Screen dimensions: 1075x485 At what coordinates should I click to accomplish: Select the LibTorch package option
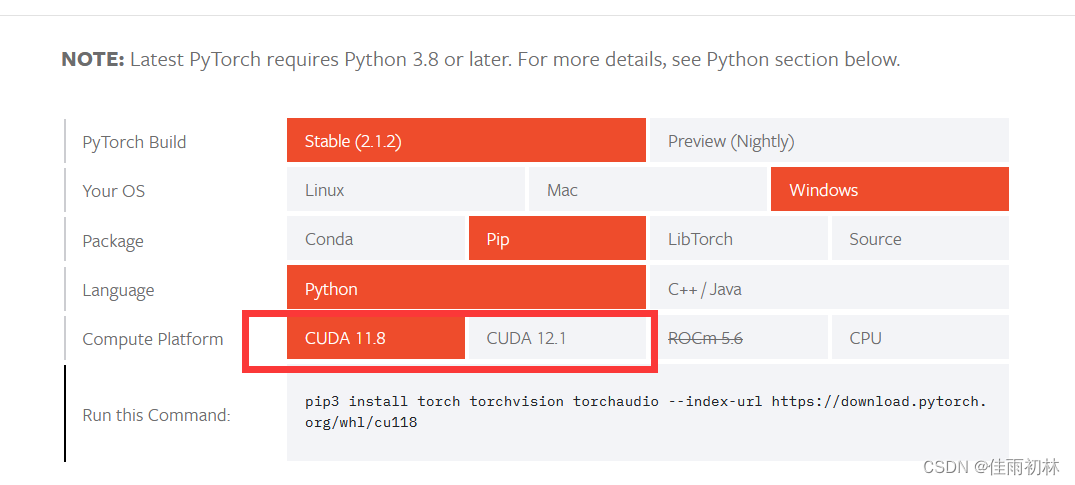[x=738, y=239]
